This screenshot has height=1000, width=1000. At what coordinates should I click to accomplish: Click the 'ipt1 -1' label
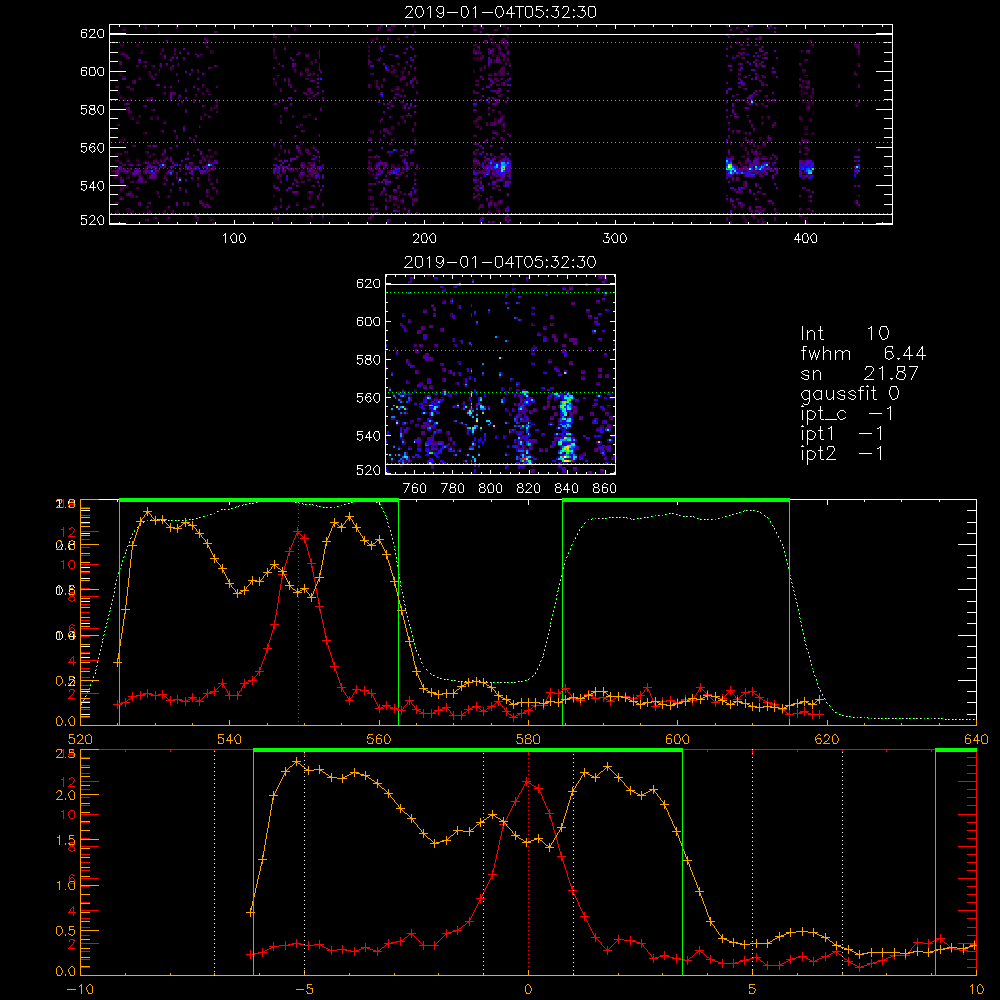(x=842, y=434)
